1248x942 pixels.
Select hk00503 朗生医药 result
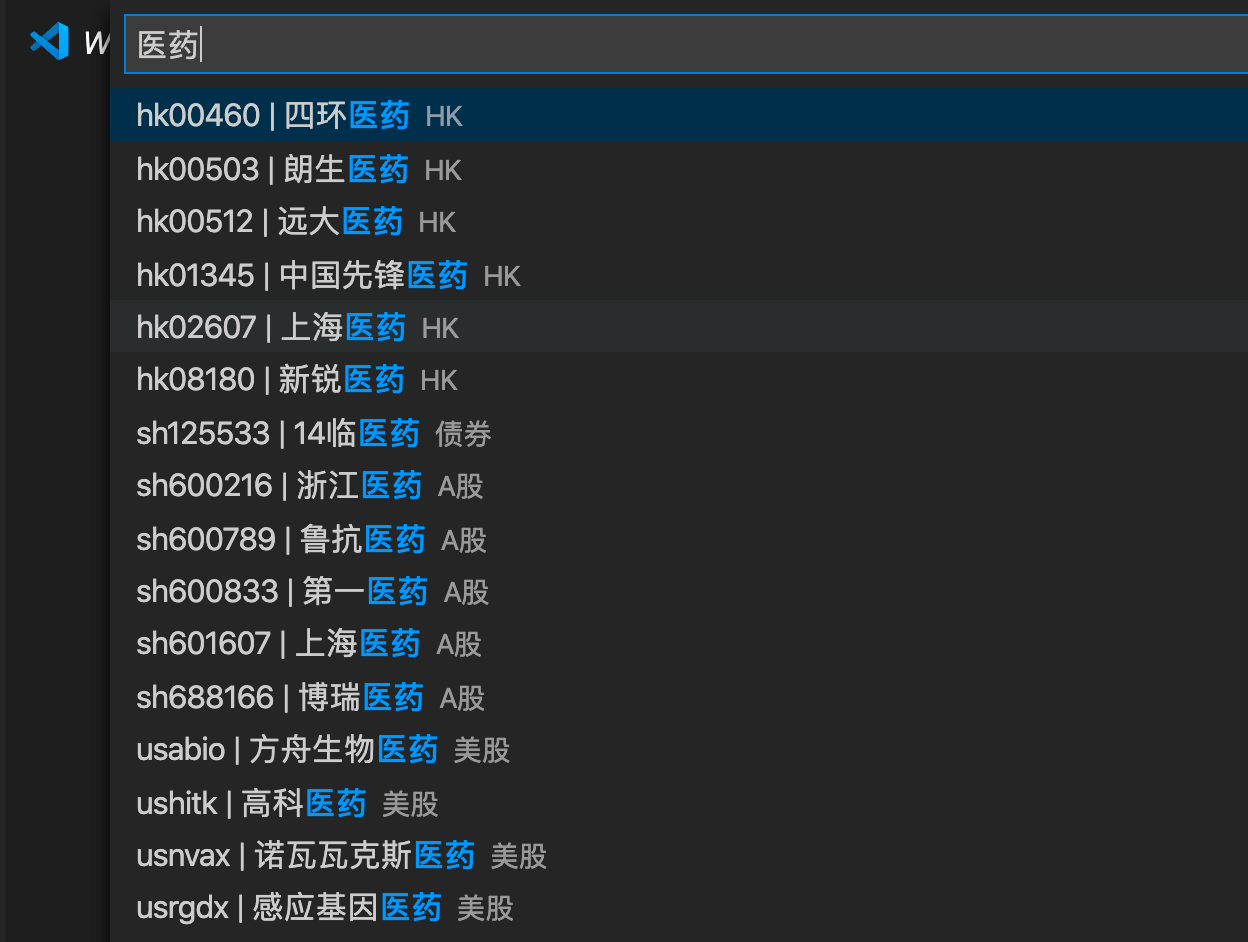point(679,169)
